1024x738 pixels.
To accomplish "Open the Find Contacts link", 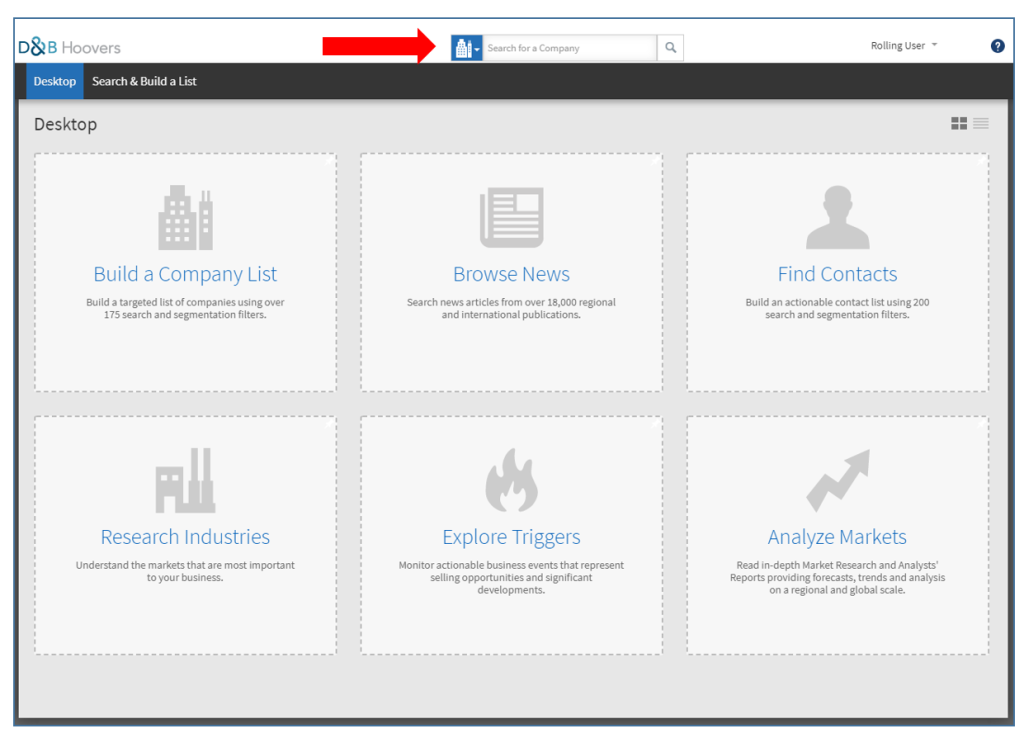I will 838,274.
